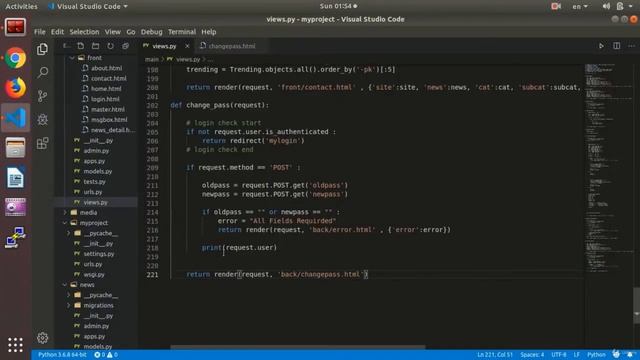Open the Extensions view
The height and width of the screenshot is (360, 640).
(x=42, y=143)
